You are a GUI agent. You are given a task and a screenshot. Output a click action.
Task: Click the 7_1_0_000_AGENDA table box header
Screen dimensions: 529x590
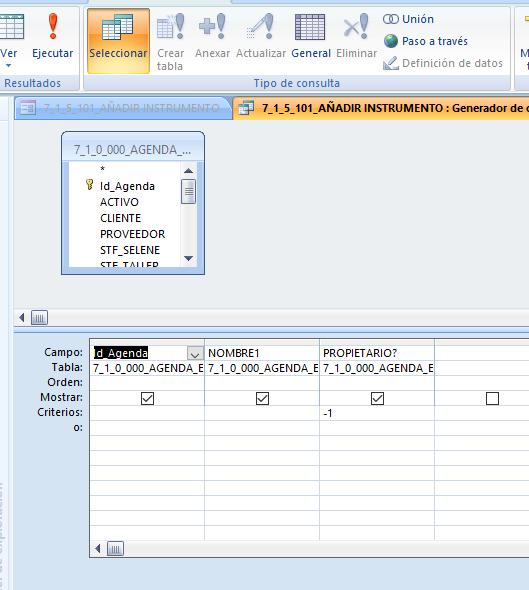pyautogui.click(x=133, y=150)
